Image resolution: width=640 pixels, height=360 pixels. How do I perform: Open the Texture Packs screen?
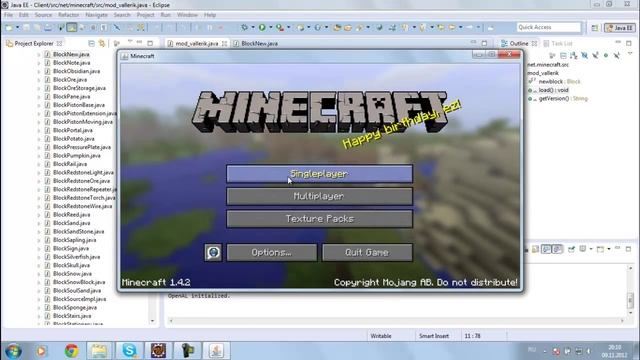pos(319,219)
